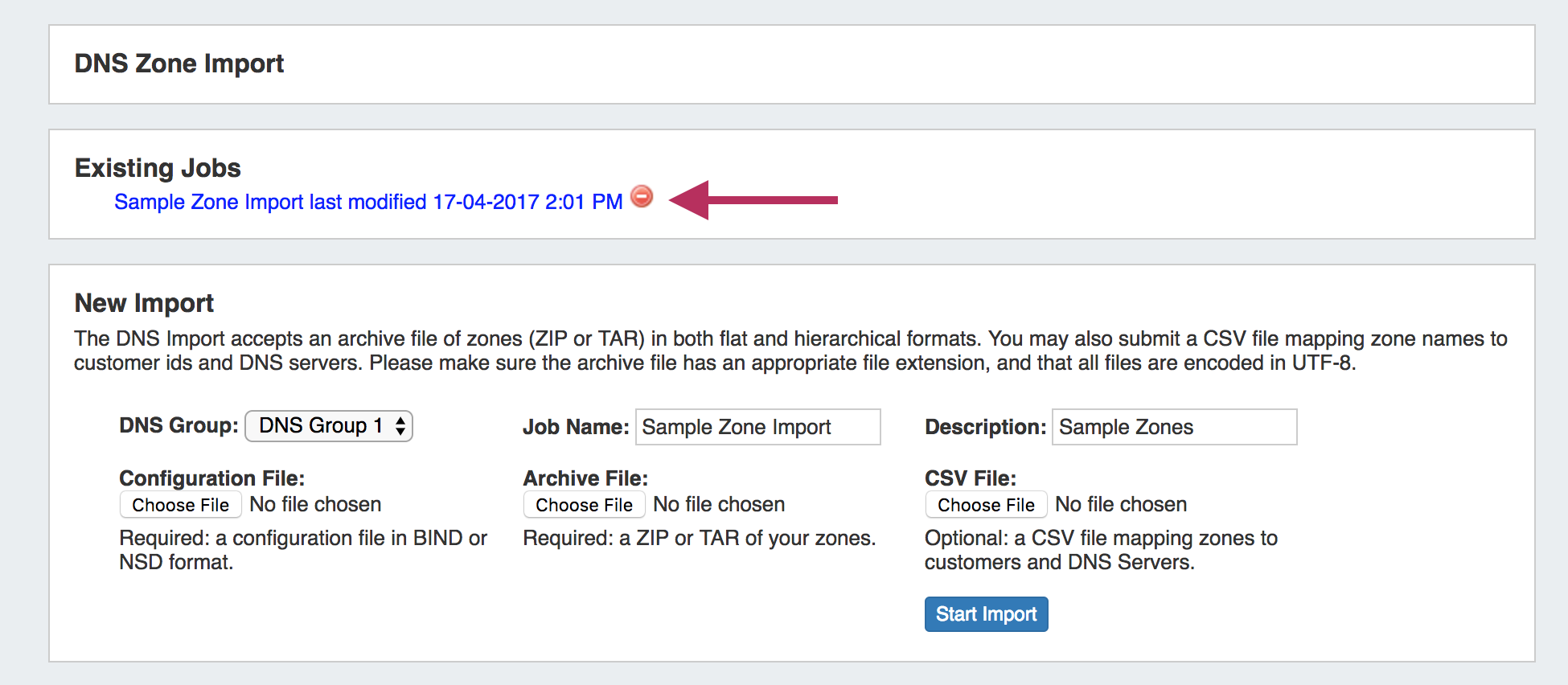The width and height of the screenshot is (1568, 685).
Task: Choose a file for CSV File
Action: 986,505
